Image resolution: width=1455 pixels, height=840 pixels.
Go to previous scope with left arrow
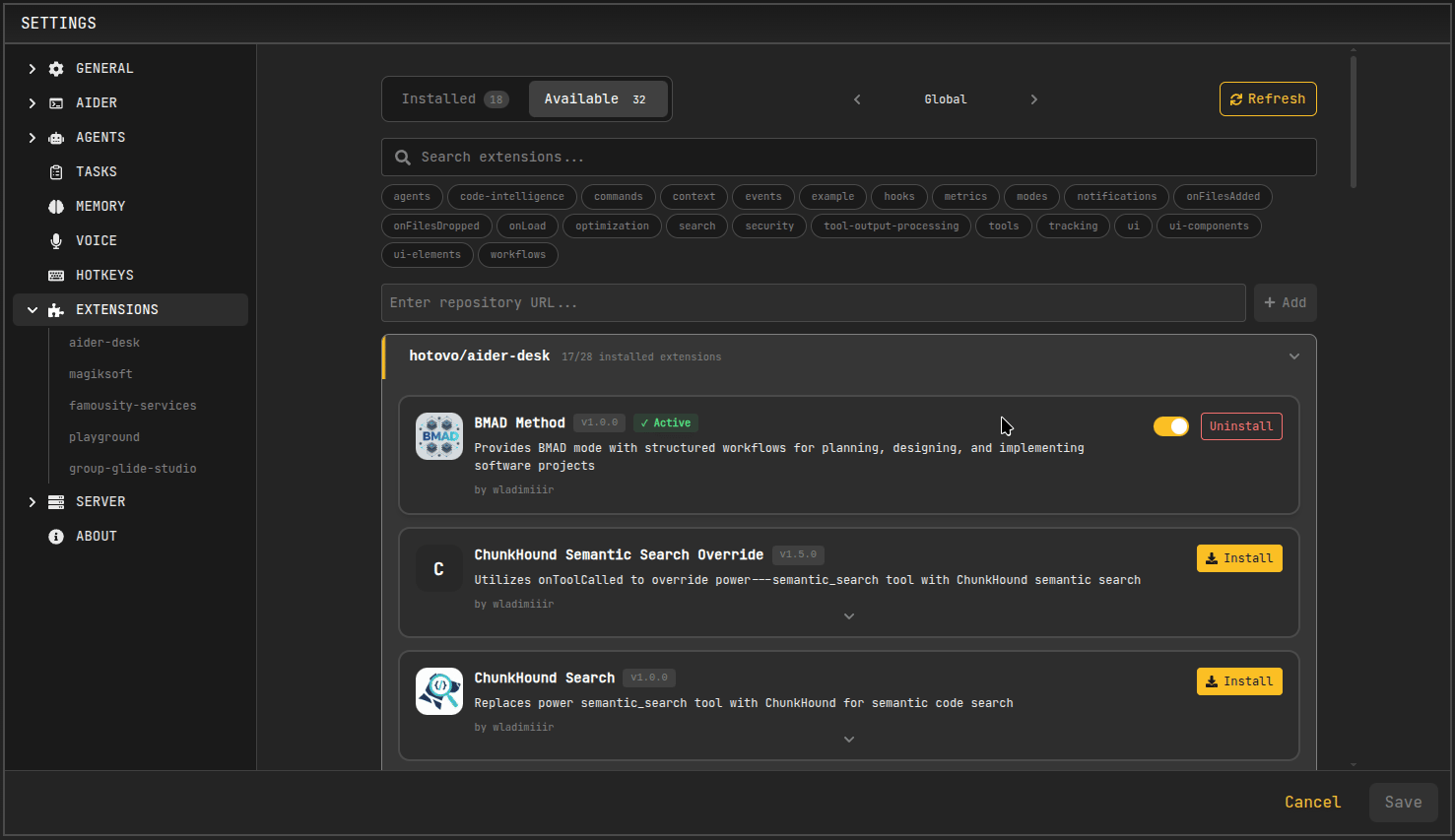857,99
